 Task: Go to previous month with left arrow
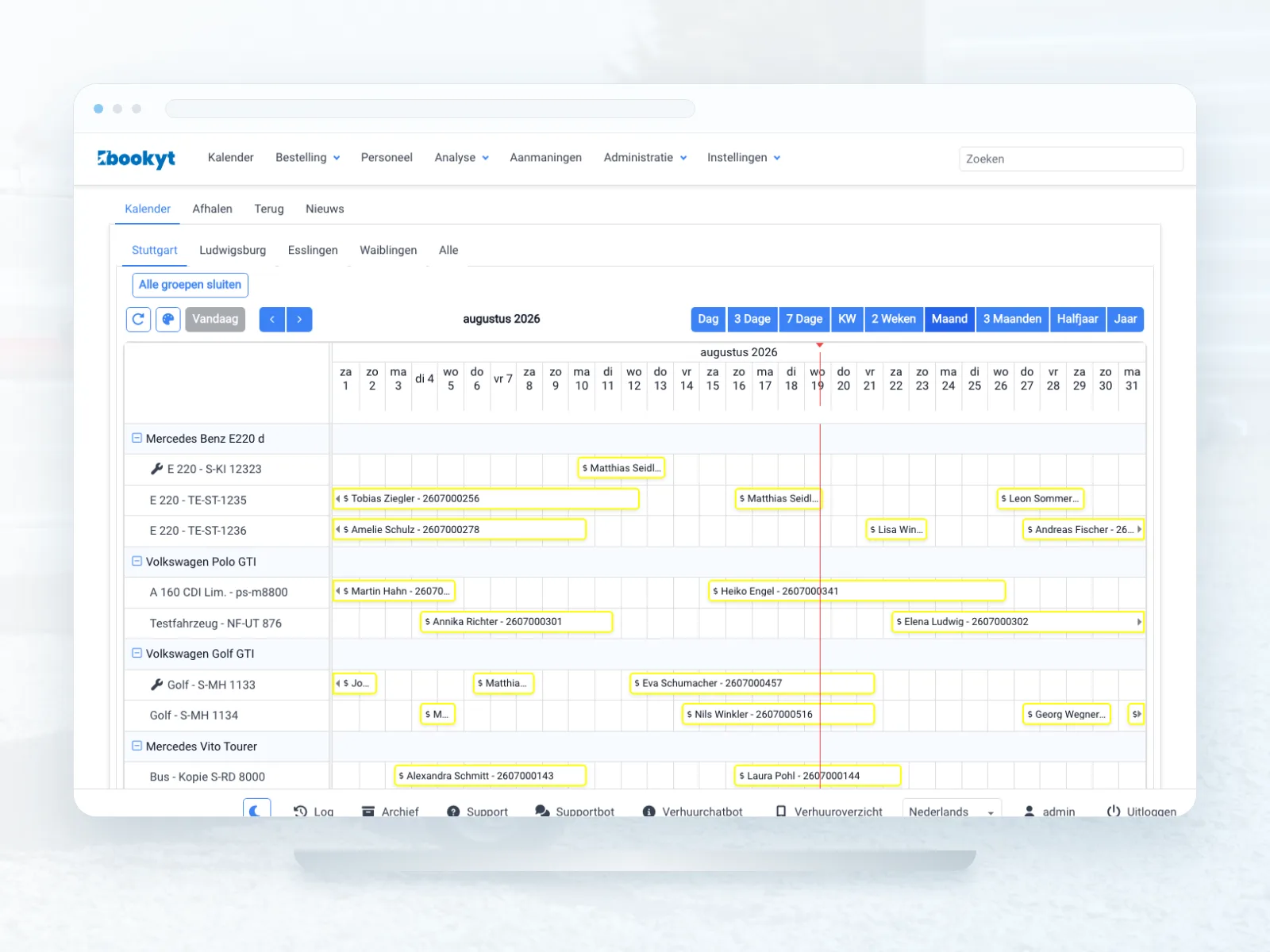272,319
